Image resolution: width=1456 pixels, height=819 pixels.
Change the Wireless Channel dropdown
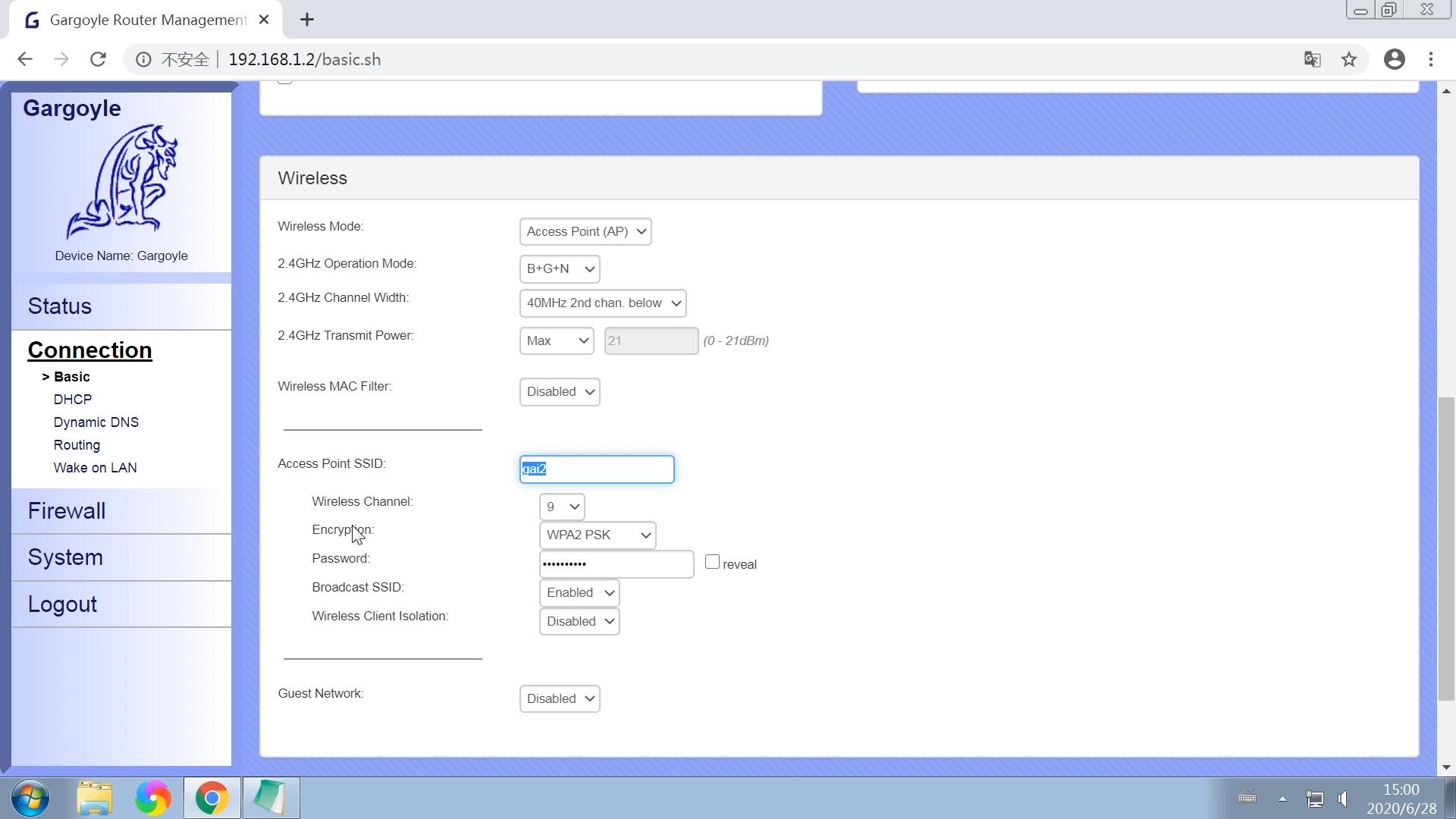pos(562,507)
